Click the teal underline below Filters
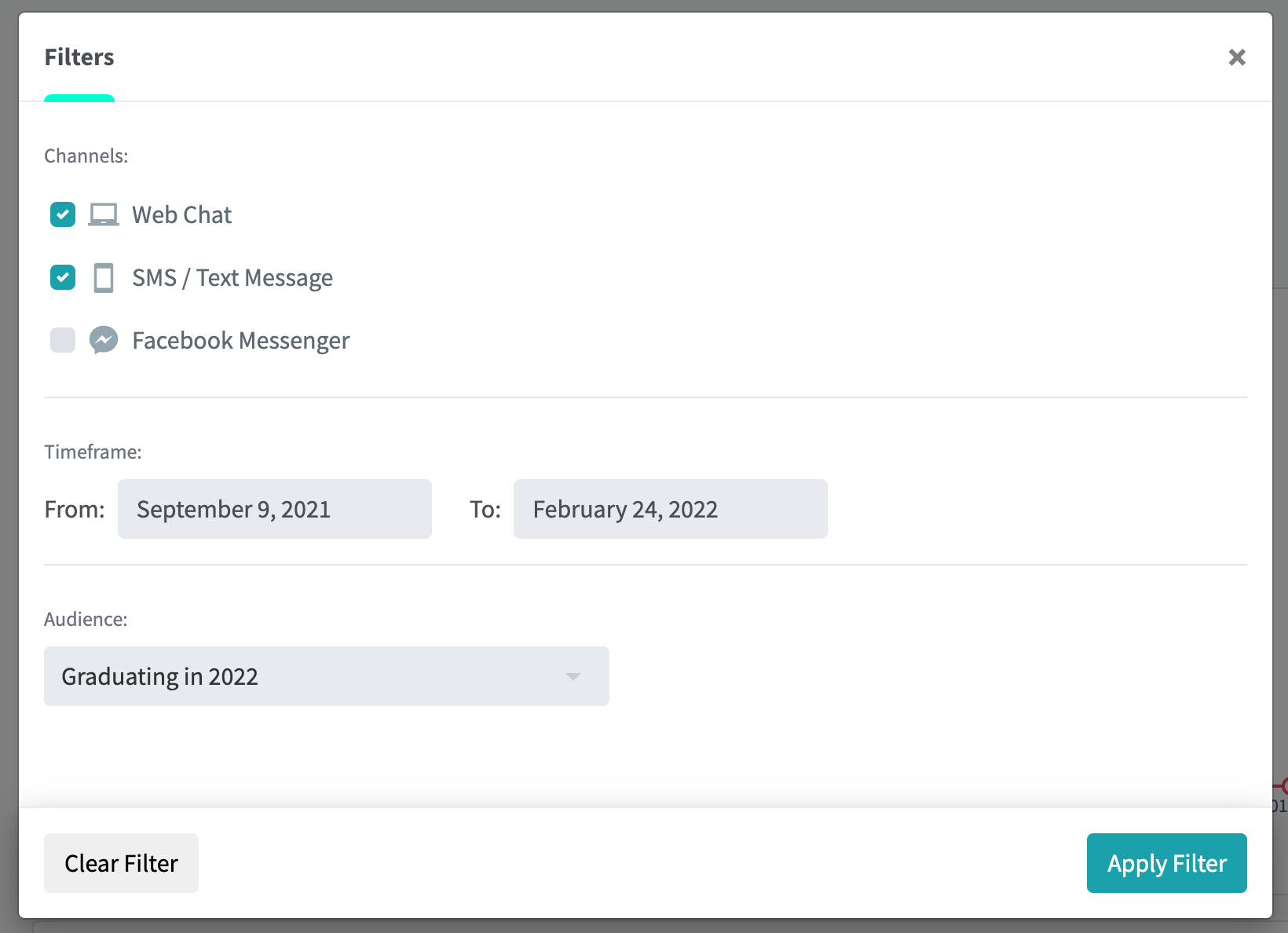1288x933 pixels. point(79,98)
